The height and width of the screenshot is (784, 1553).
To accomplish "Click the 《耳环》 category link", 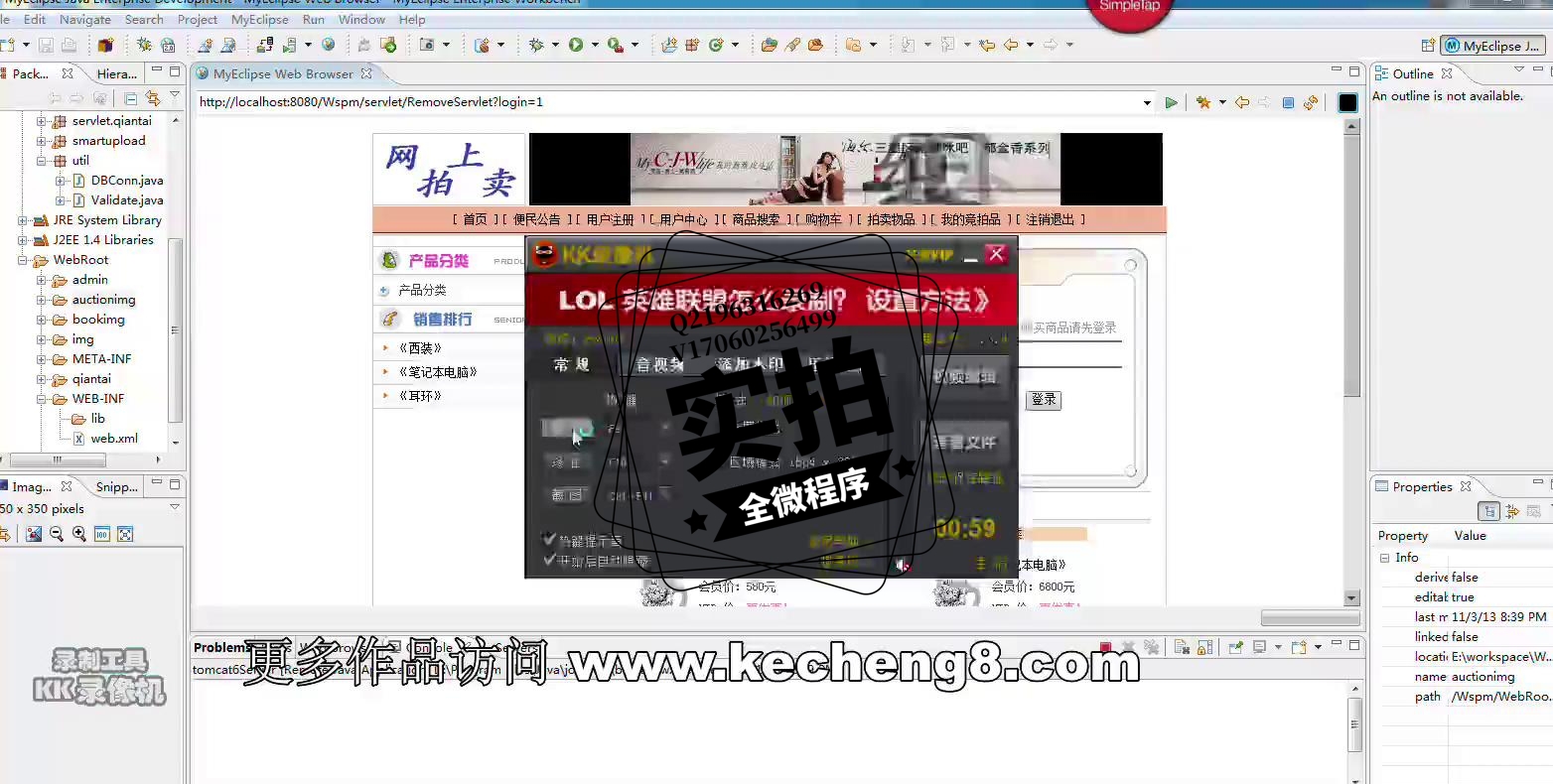I will (x=420, y=396).
